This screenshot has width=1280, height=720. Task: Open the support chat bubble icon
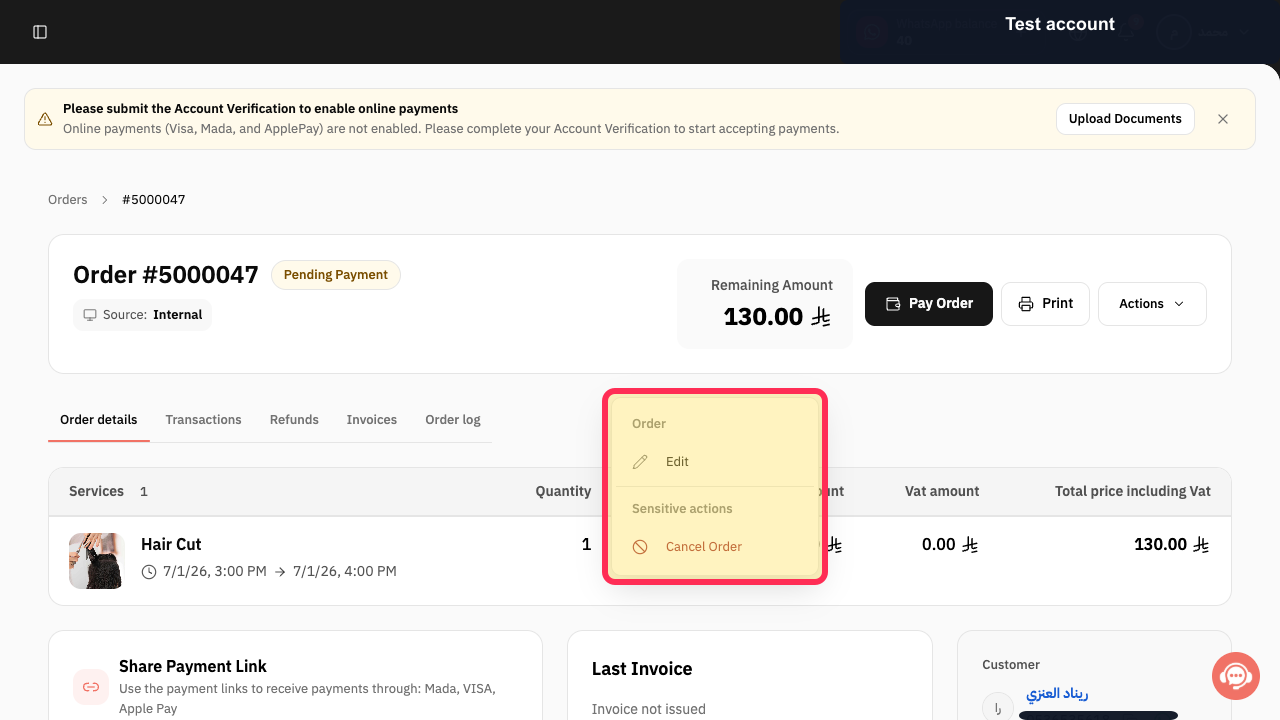click(x=1236, y=676)
